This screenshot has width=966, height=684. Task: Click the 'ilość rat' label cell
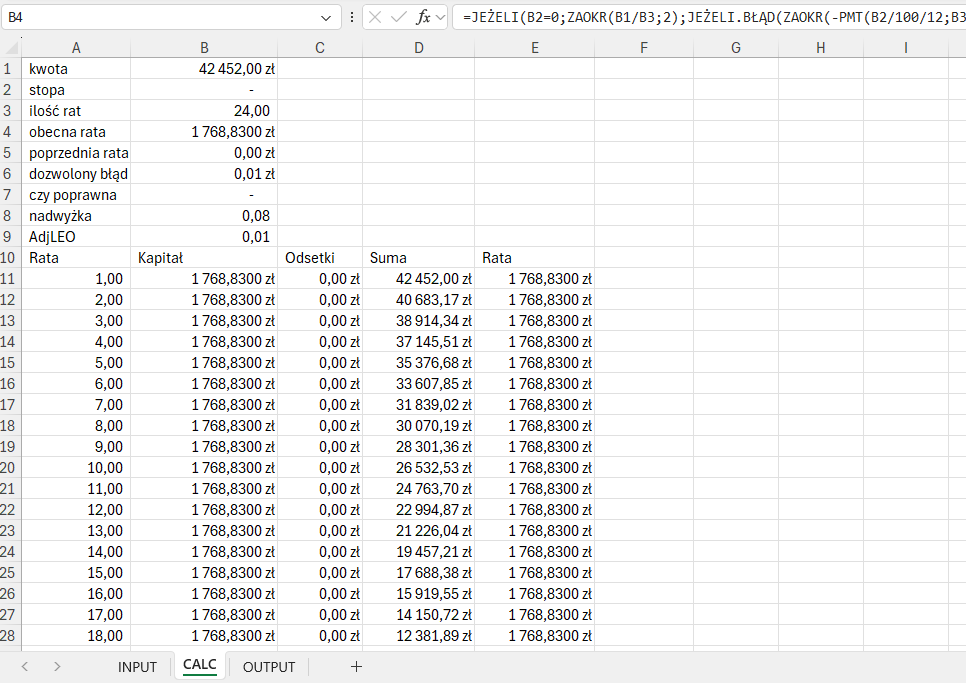click(x=76, y=110)
